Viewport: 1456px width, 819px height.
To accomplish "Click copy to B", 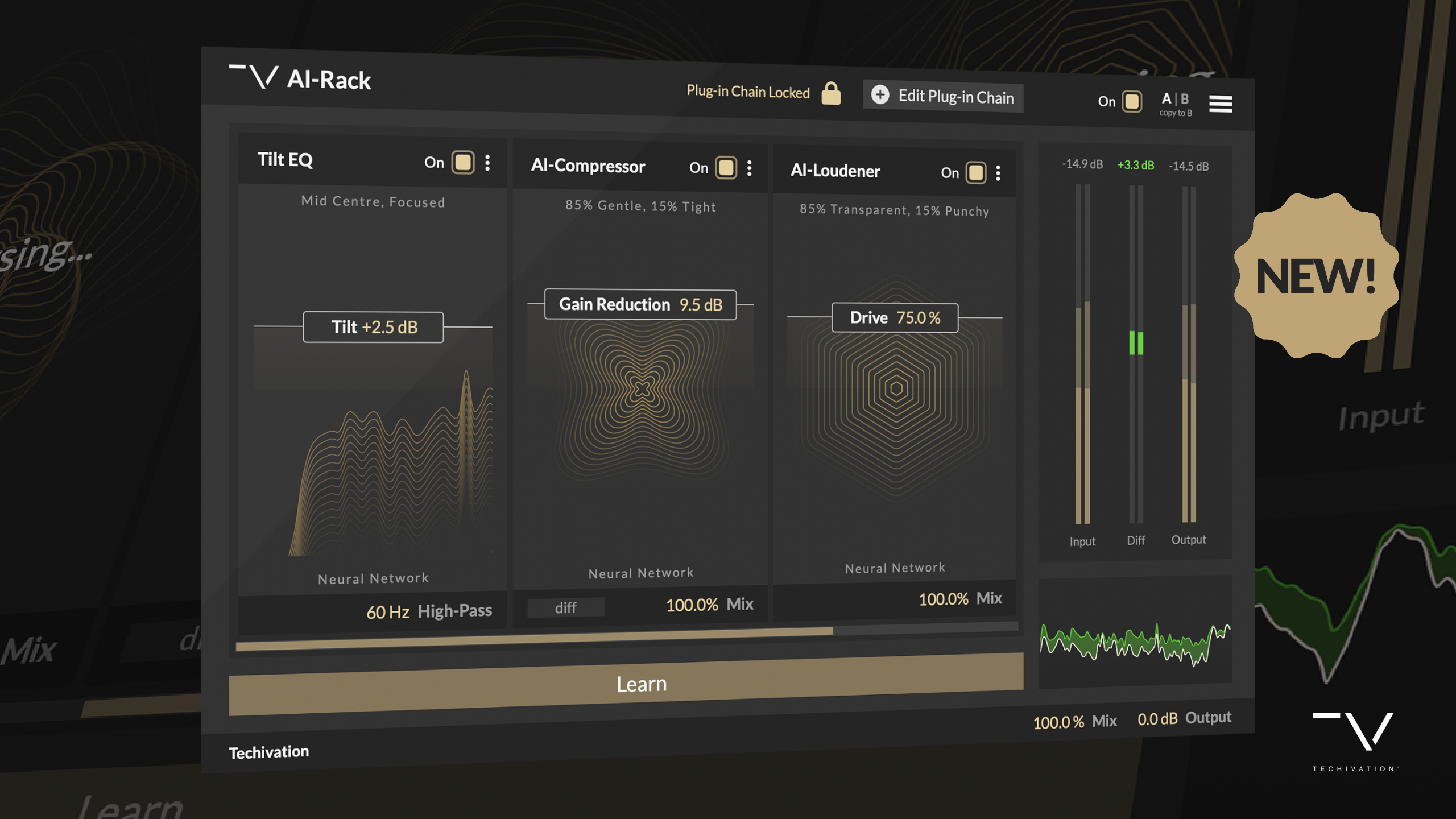I will 1176,113.
